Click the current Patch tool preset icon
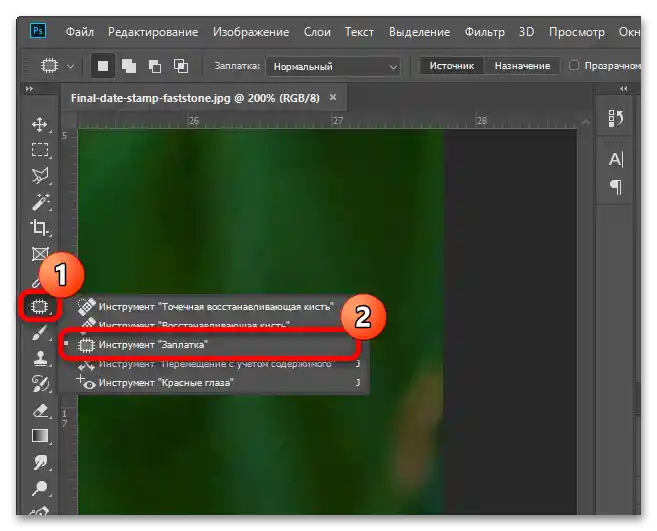The width and height of the screenshot is (657, 531). click(49, 66)
